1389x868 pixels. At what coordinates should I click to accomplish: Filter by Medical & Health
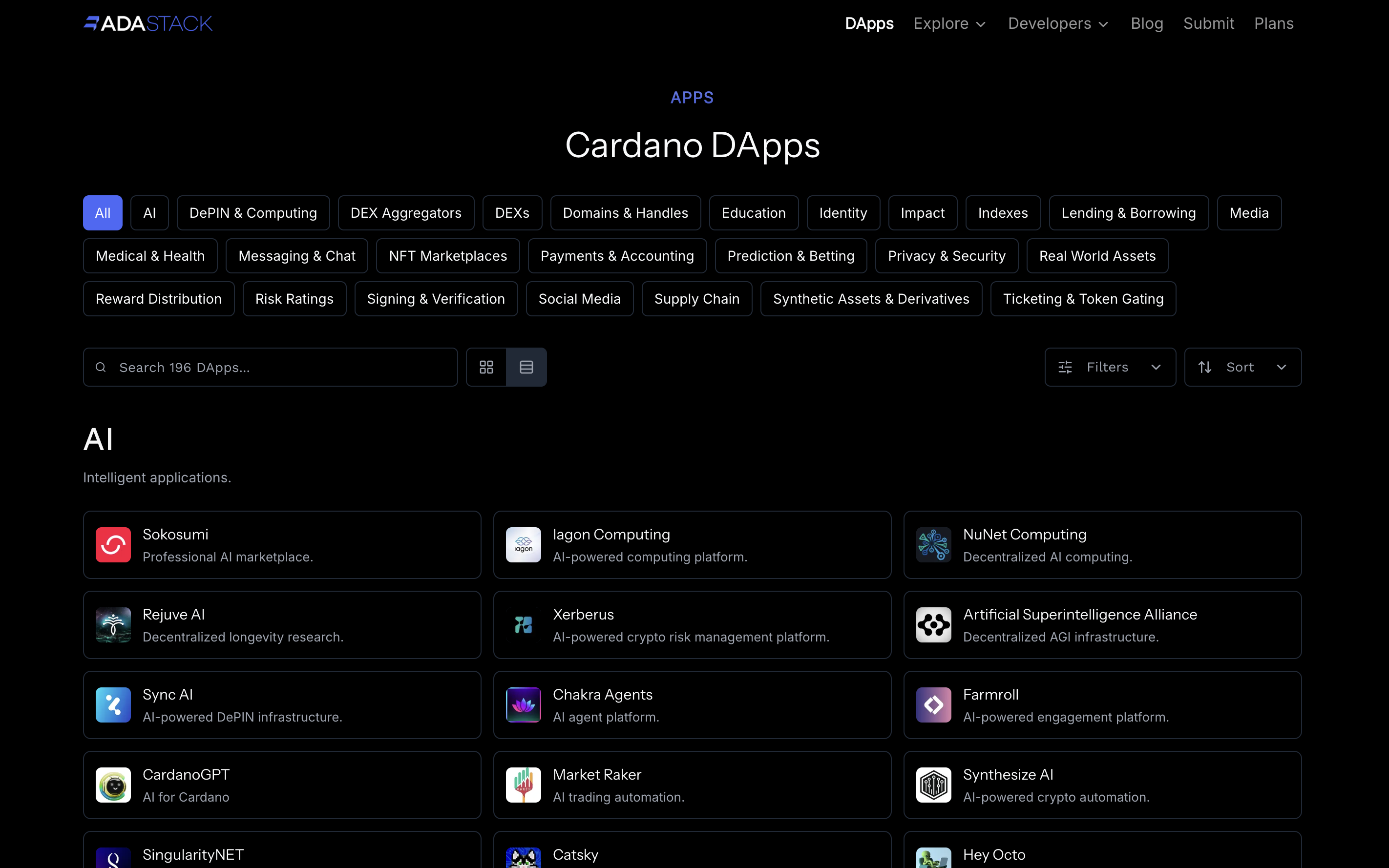150,256
